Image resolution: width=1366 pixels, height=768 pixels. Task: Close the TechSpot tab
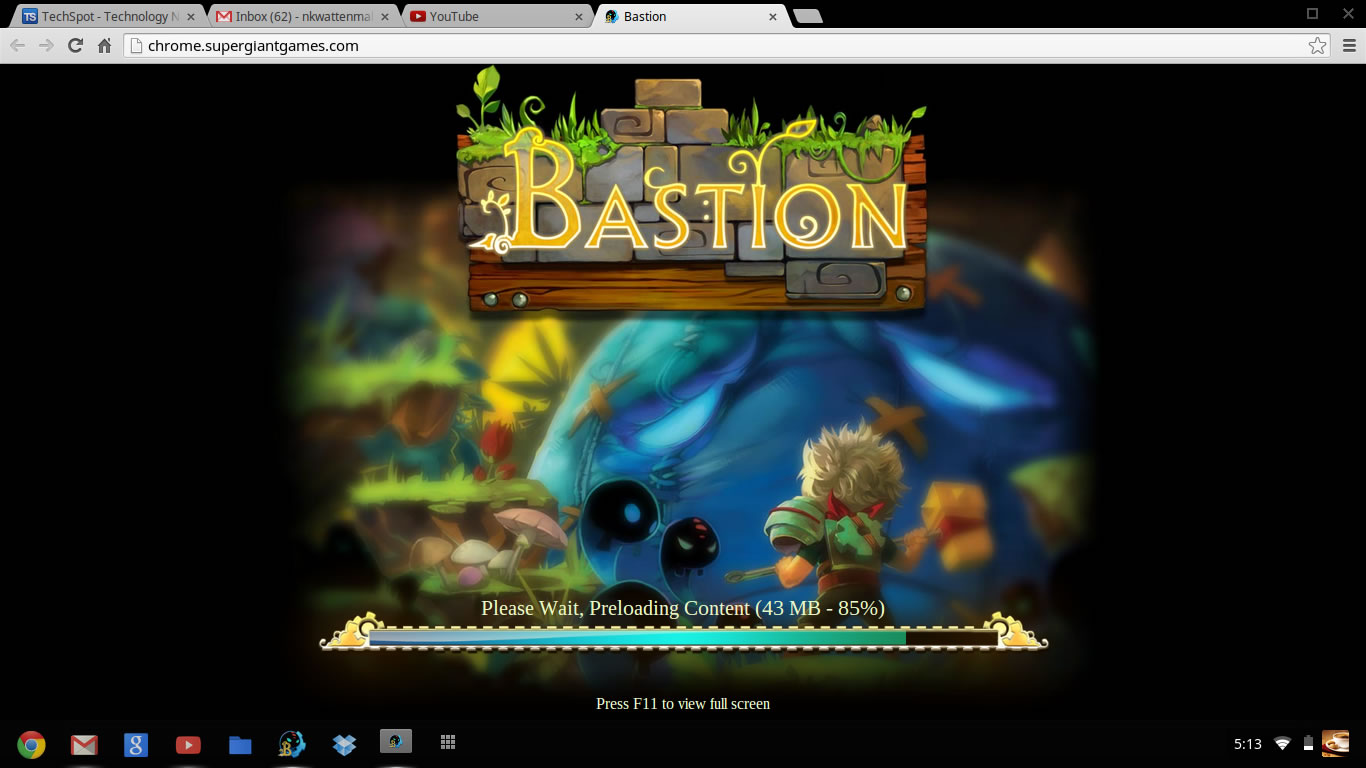(191, 17)
